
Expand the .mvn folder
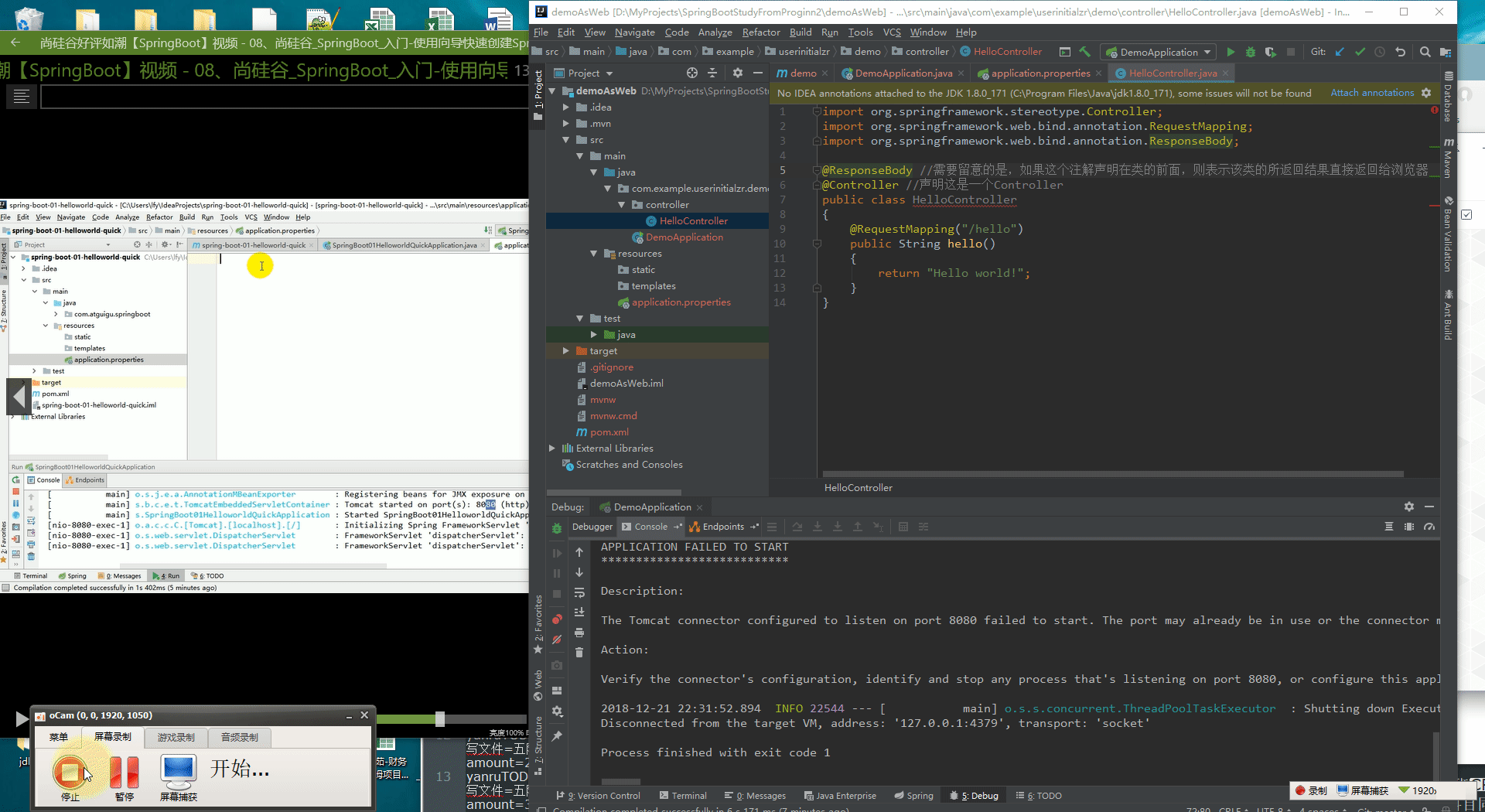(566, 124)
